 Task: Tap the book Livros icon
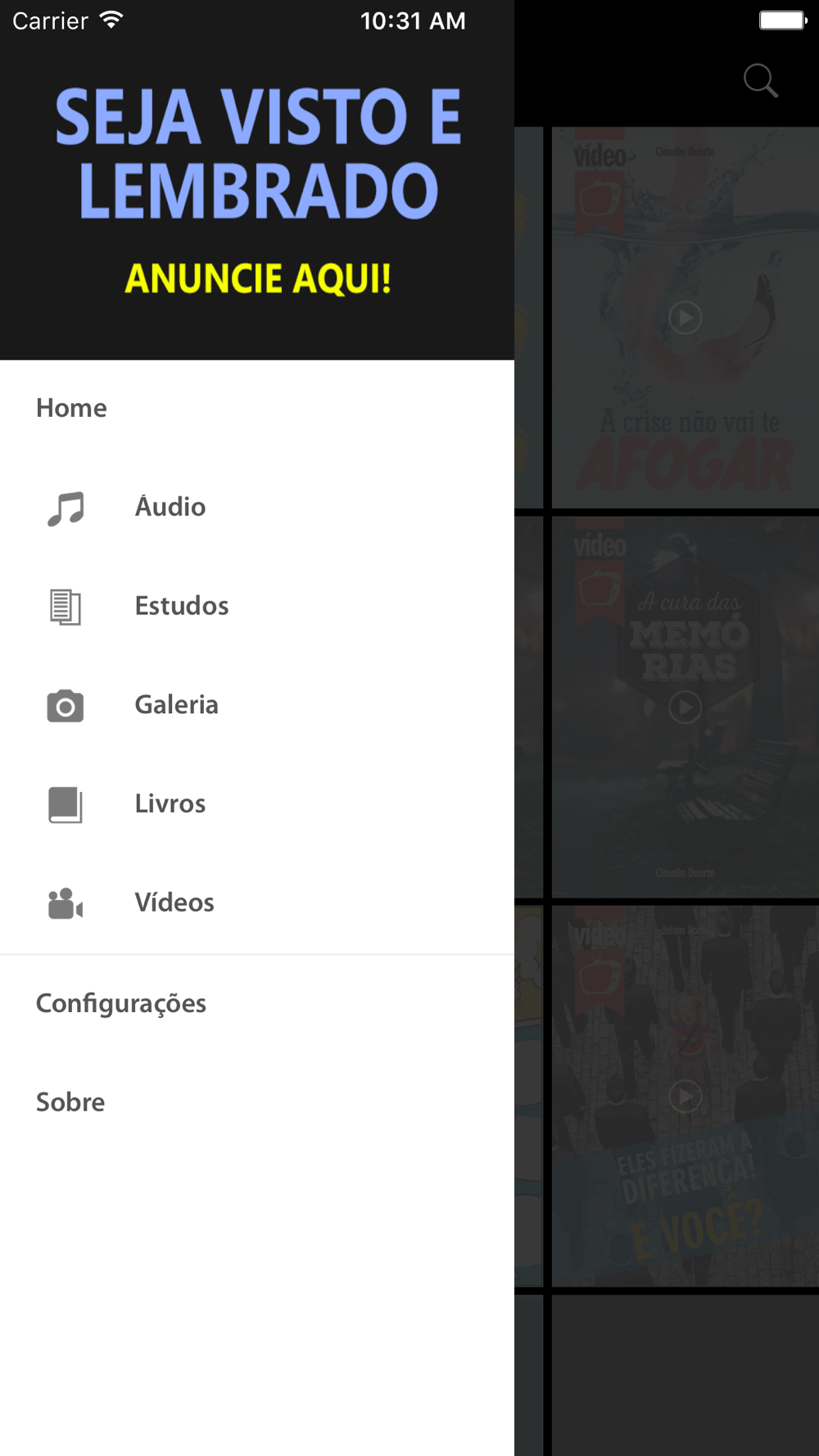66,805
